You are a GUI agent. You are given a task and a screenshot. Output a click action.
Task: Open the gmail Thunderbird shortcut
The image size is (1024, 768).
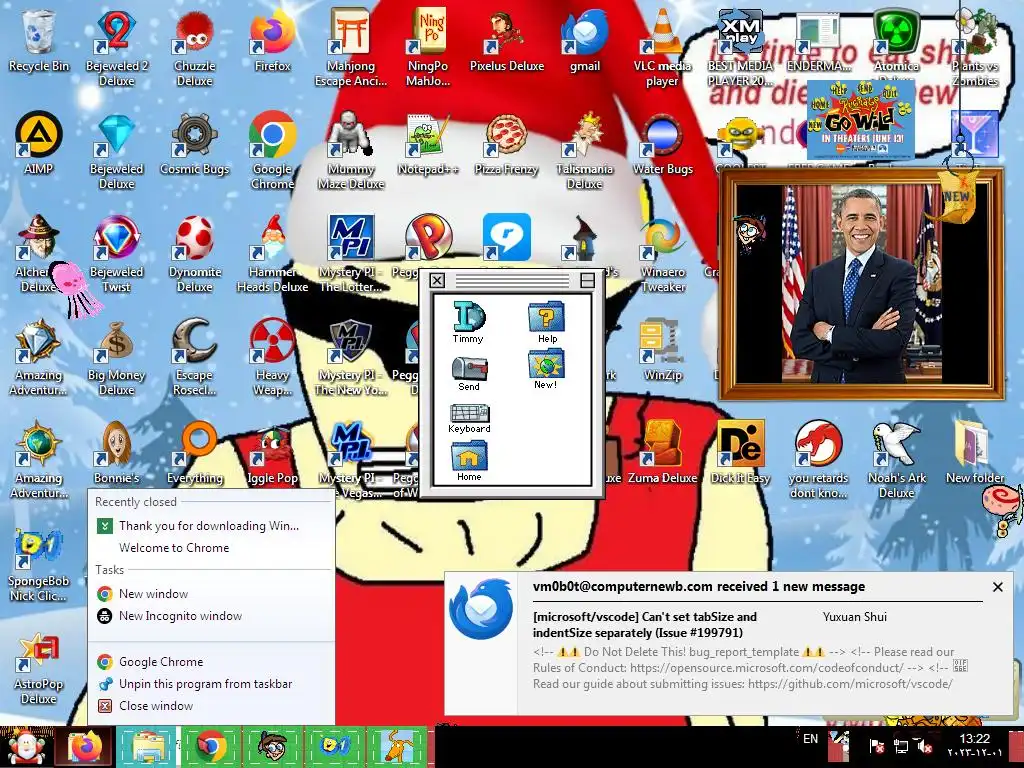point(584,39)
